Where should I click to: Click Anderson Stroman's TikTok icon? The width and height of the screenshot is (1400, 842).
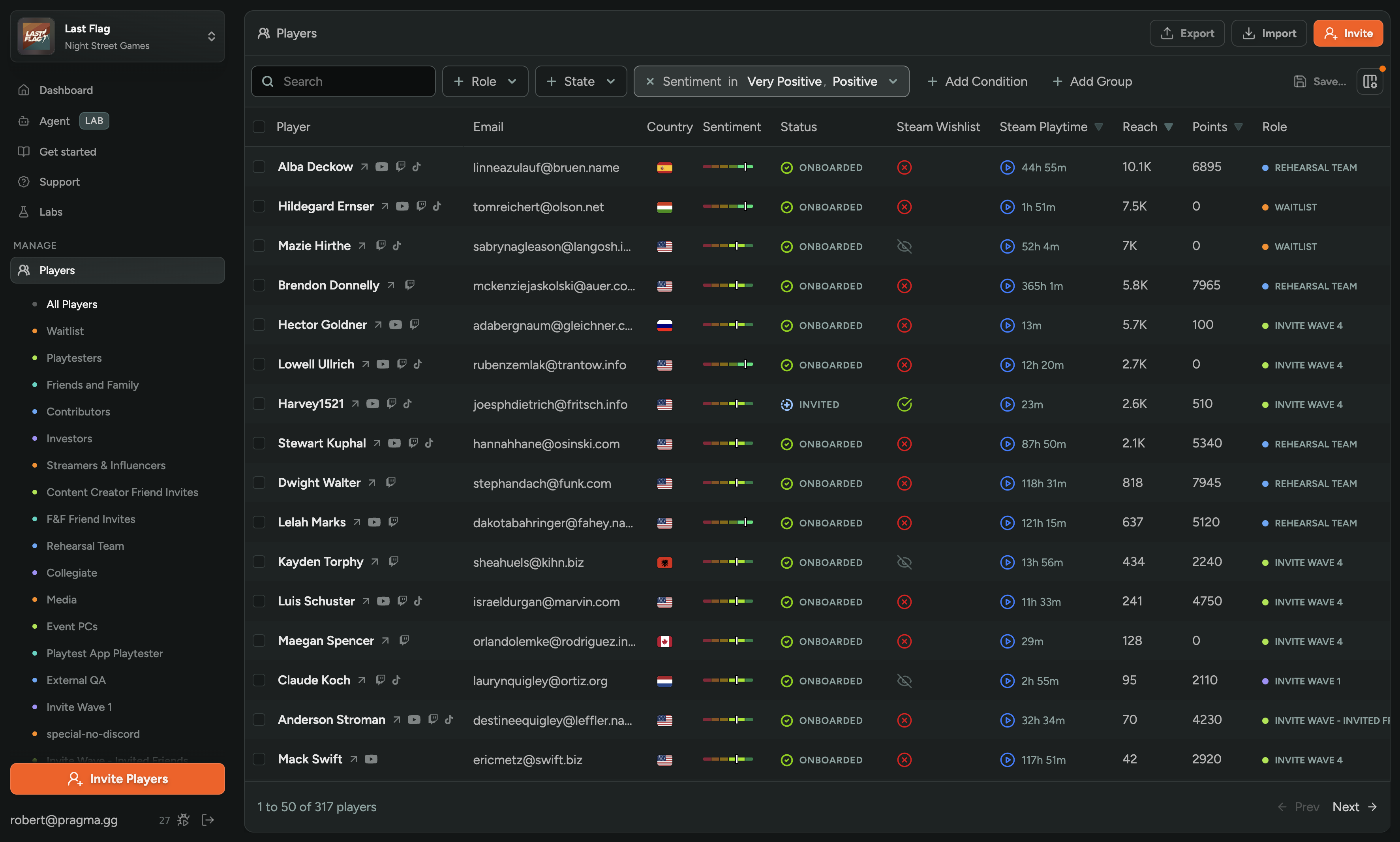point(449,720)
